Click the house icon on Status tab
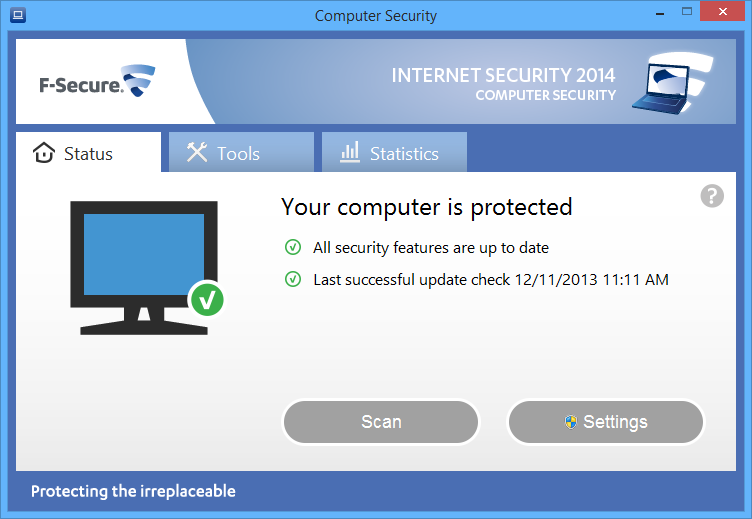 [x=43, y=153]
